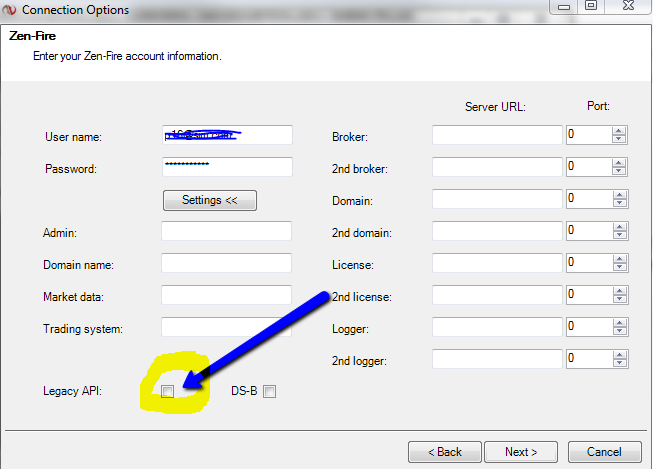Screen dimensions: 653x469
Task: Decrease the License port value
Action: [x=620, y=267]
